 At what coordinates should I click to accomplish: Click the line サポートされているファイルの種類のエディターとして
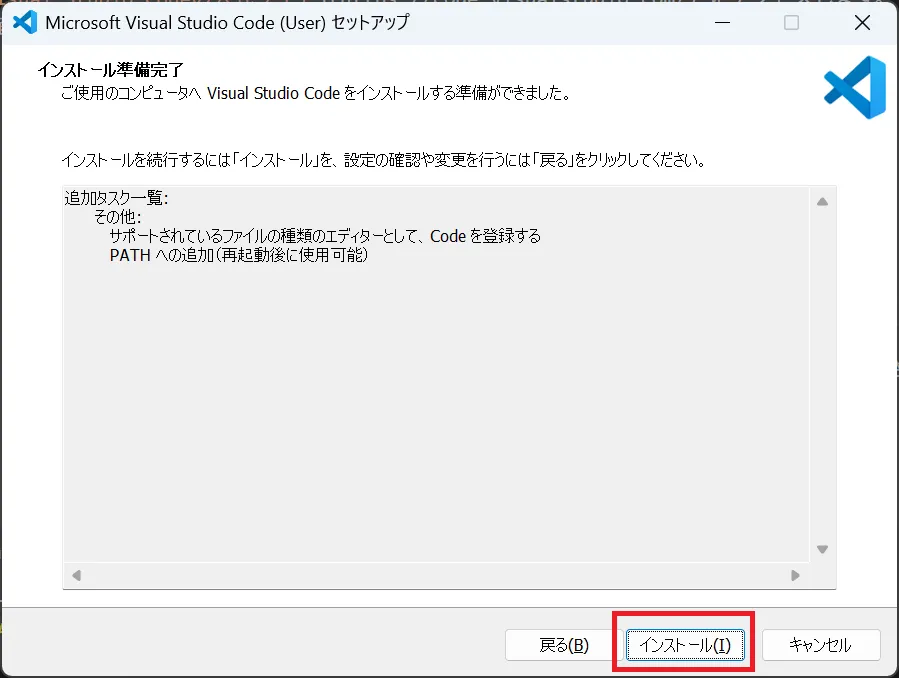pyautogui.click(x=325, y=236)
